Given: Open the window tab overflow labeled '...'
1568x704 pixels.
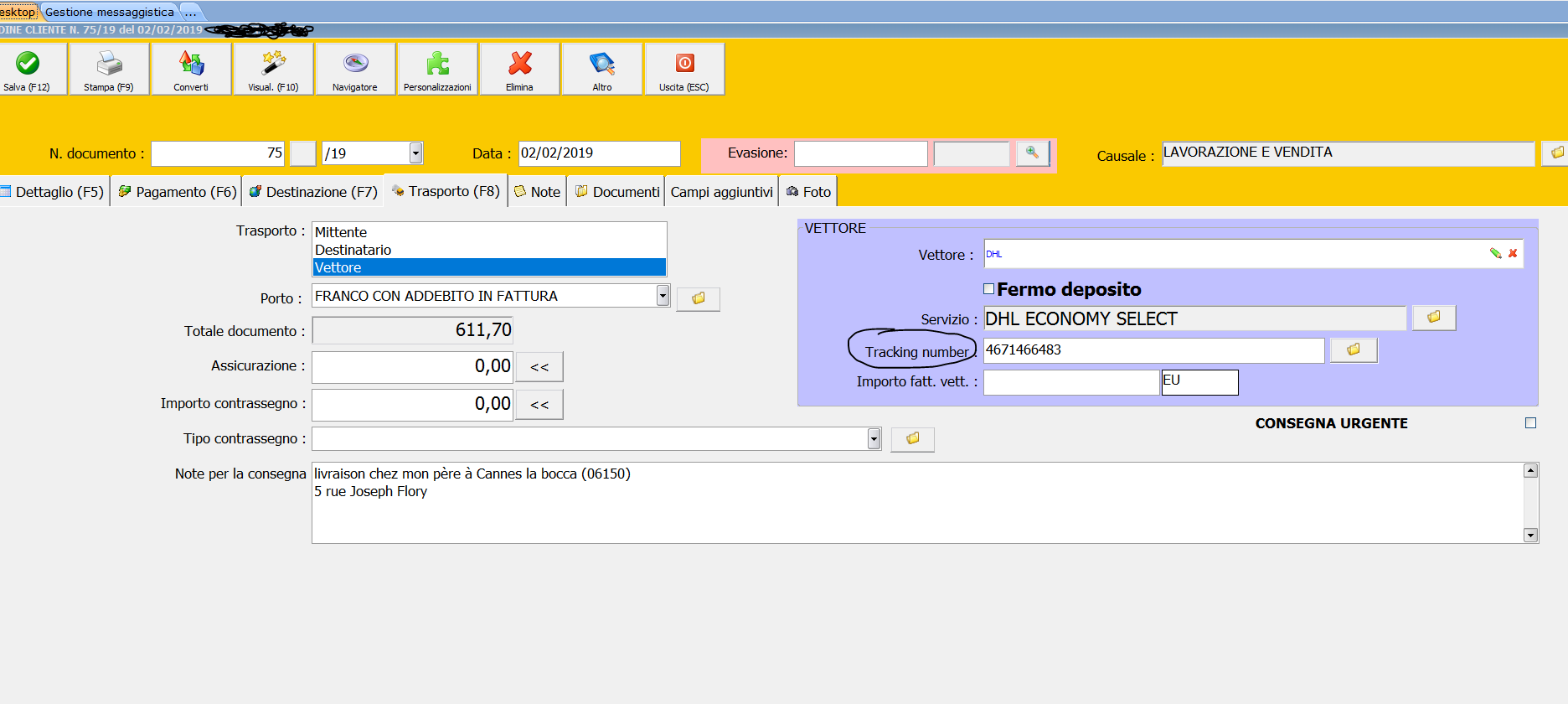Looking at the screenshot, I should (191, 12).
